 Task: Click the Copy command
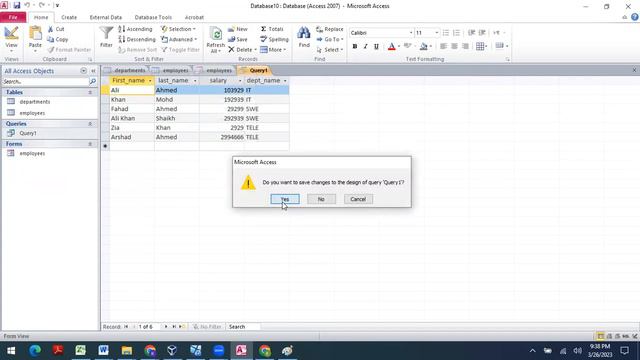point(58,40)
